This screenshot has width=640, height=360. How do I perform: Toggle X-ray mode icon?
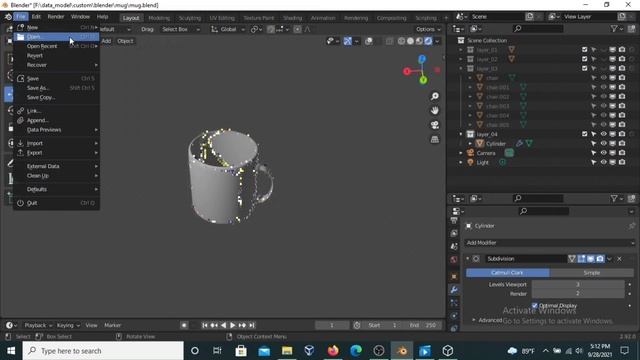point(389,41)
